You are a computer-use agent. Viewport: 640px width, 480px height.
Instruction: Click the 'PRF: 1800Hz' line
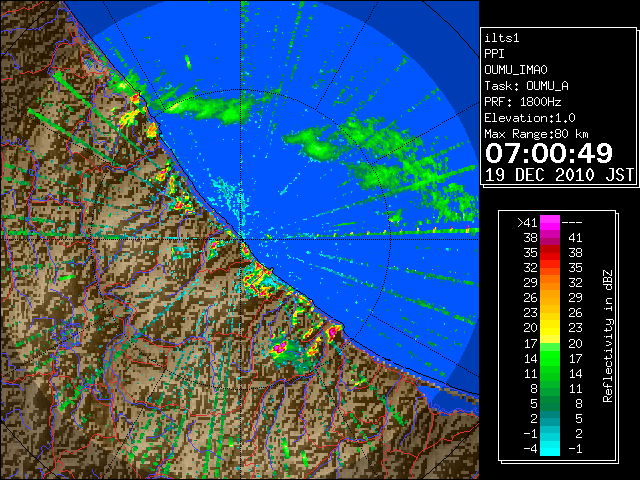523,102
